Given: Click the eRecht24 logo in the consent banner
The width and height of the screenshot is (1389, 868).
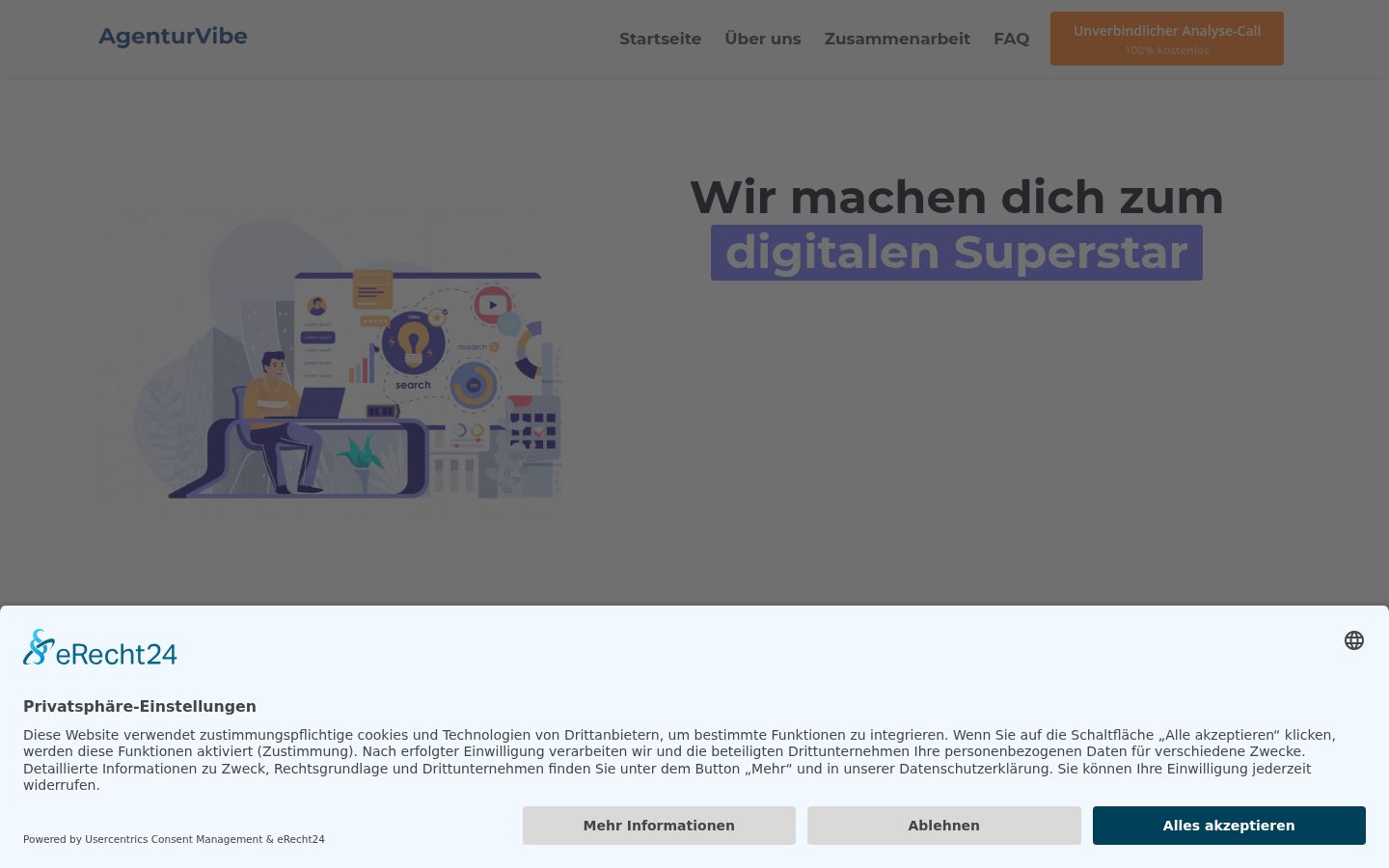Looking at the screenshot, I should [100, 648].
